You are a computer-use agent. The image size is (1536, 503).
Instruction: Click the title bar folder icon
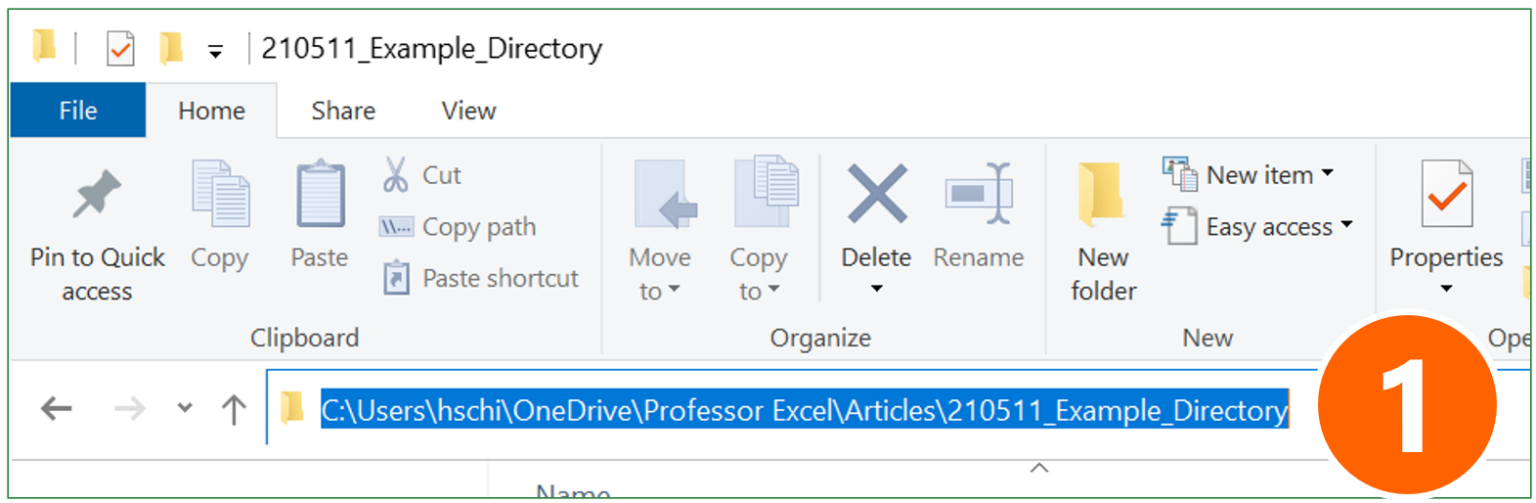point(44,46)
